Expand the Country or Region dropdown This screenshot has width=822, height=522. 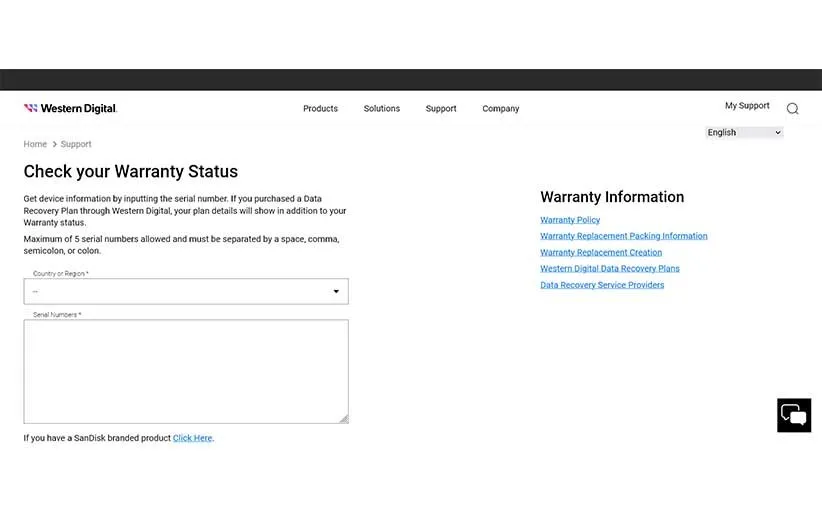[186, 291]
